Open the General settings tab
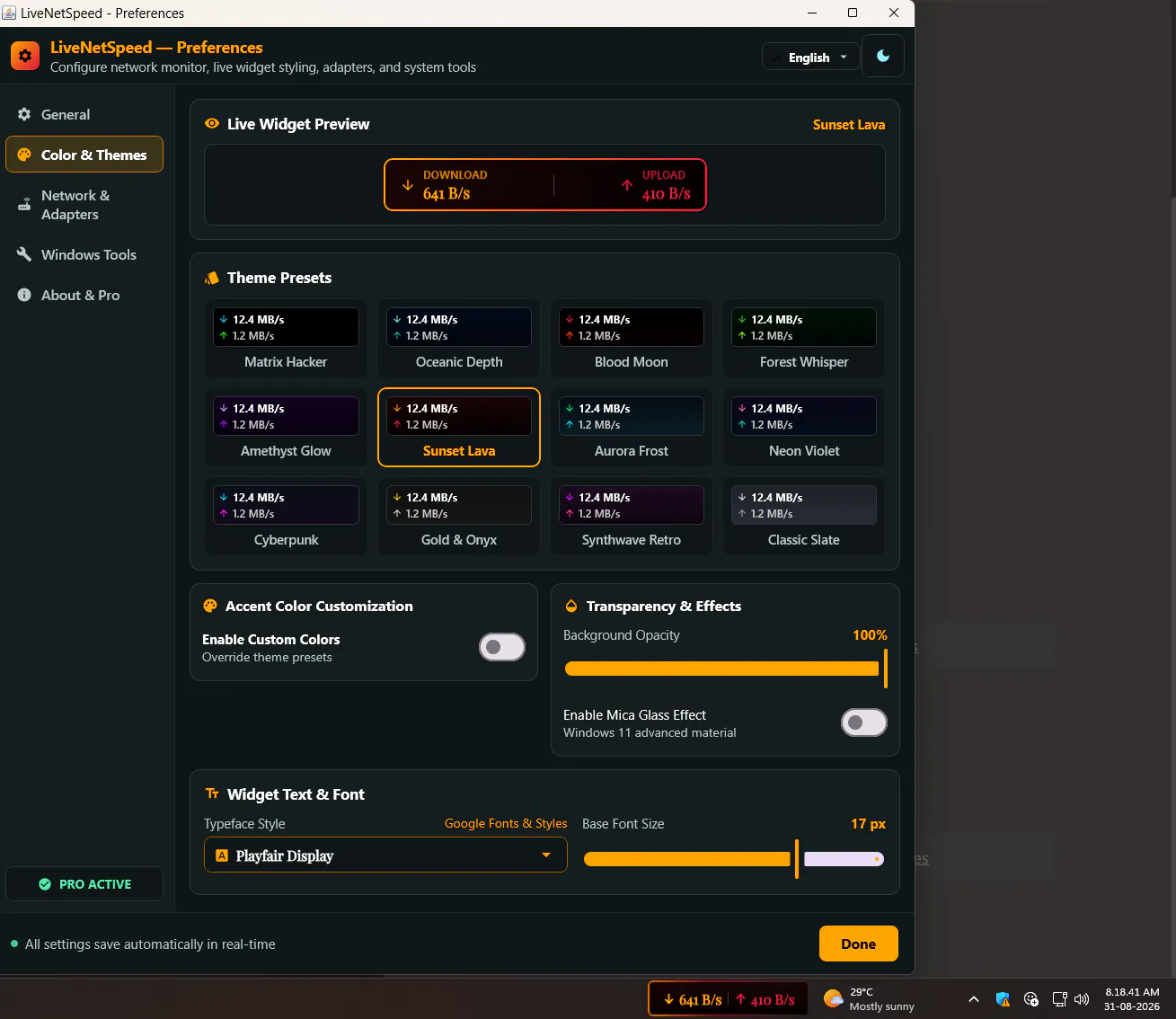Screen dimensions: 1176x1019 click(84, 114)
